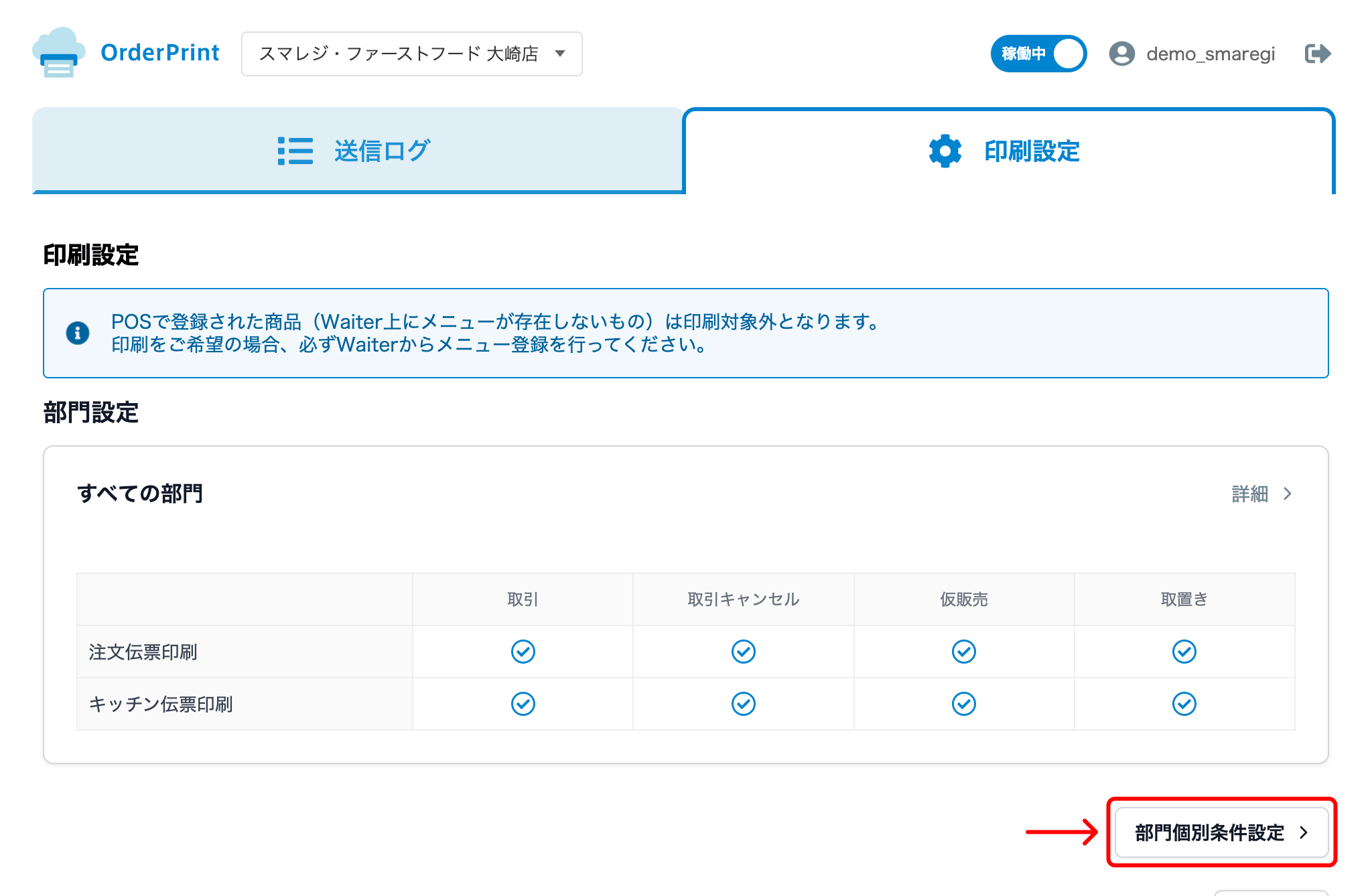Viewport: 1372px width, 896px height.
Task: Uncheck 注文伝票印刷 for 取引
Action: click(x=523, y=651)
